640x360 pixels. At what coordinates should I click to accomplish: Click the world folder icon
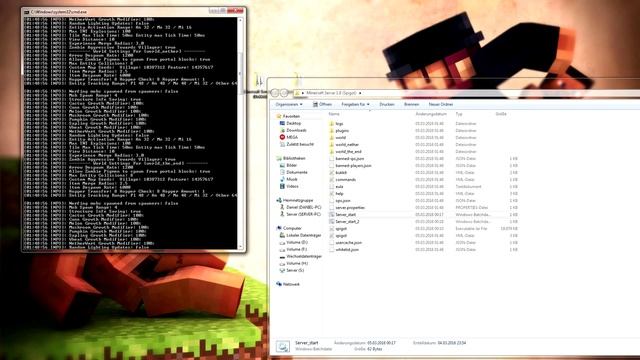pyautogui.click(x=331, y=138)
